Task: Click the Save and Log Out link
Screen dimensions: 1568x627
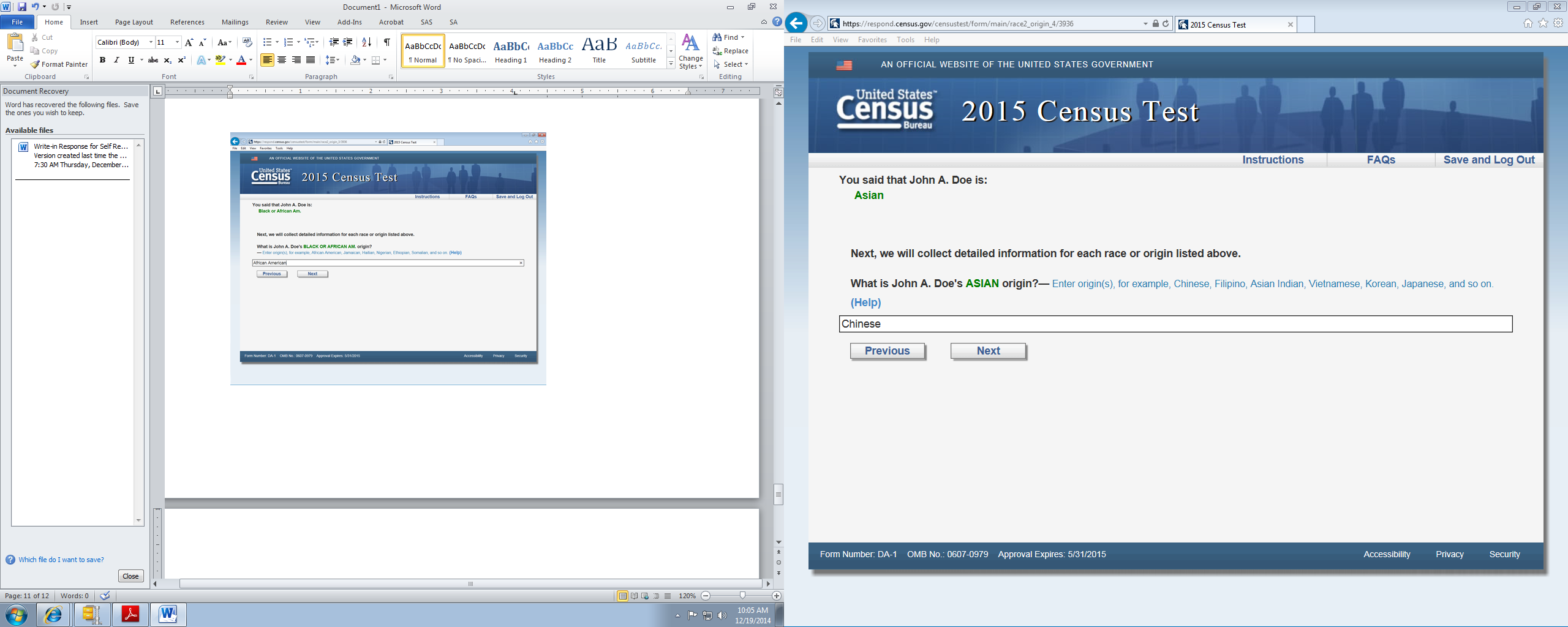Action: tap(1488, 160)
